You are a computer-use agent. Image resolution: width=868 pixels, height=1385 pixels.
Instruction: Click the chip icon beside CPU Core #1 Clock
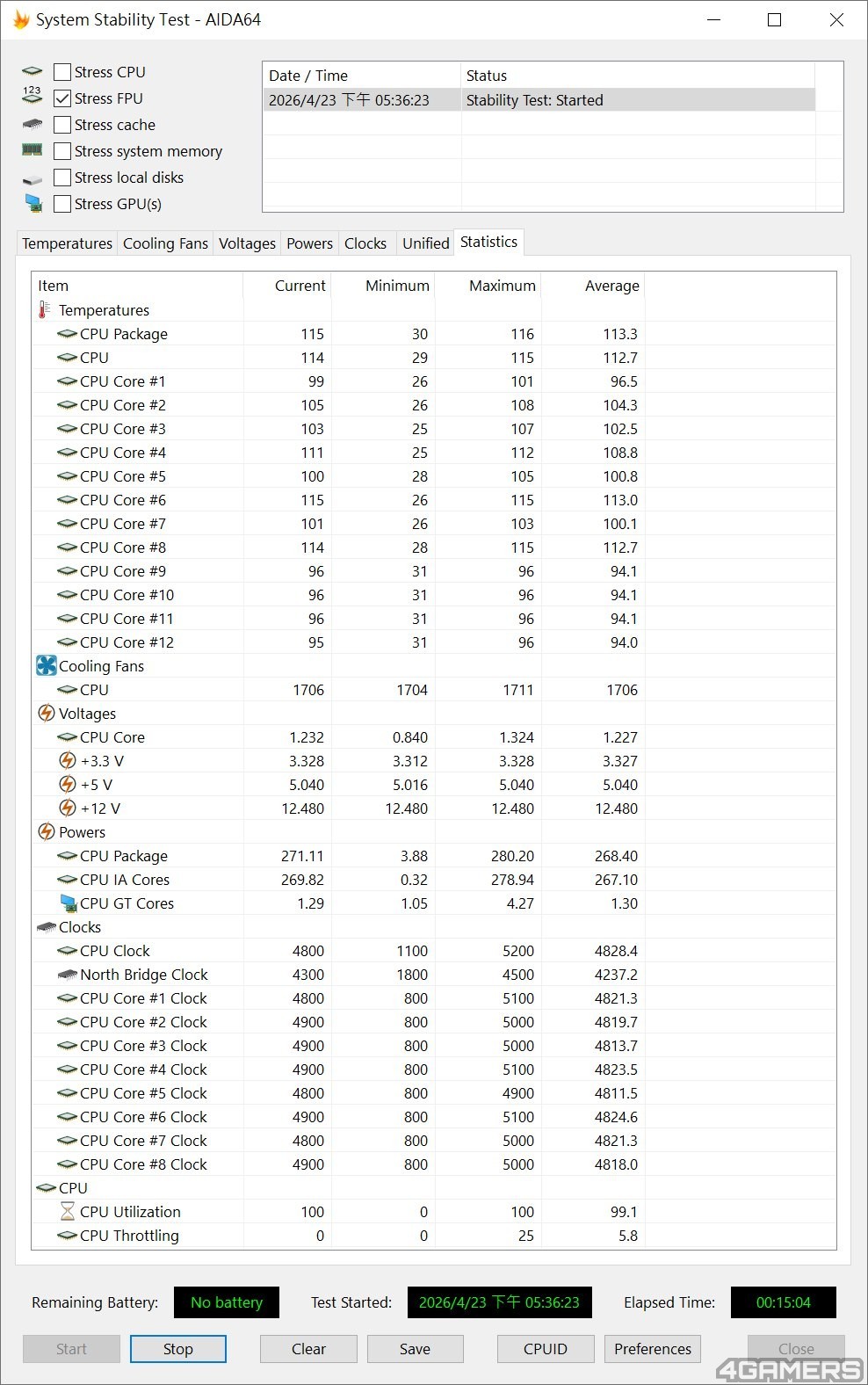point(67,998)
